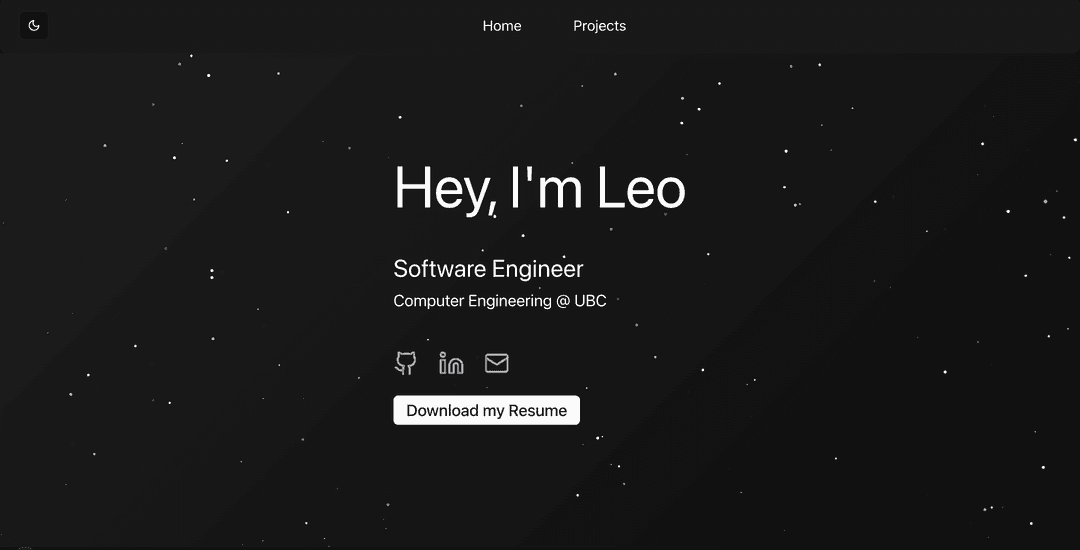
Task: Open the LinkedIn profile icon
Action: pyautogui.click(x=451, y=363)
